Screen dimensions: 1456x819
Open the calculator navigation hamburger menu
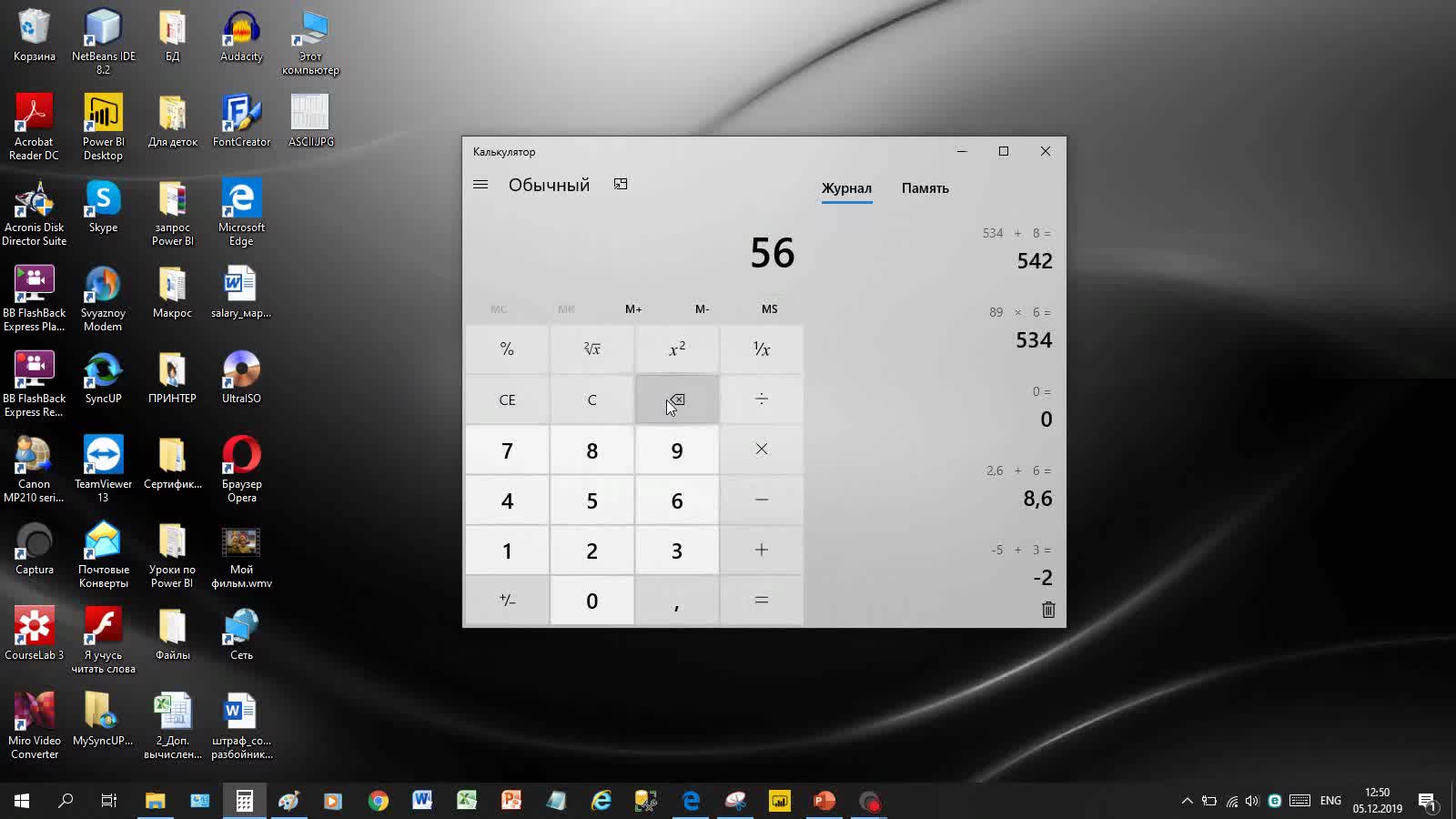tap(480, 185)
